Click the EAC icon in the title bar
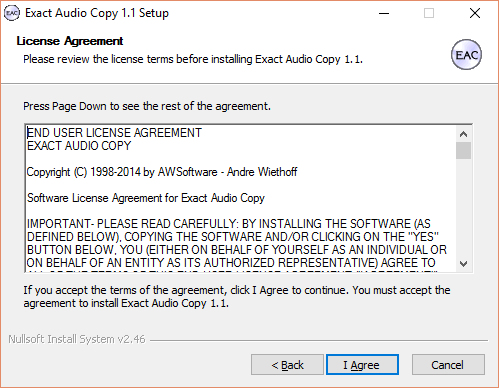Image resolution: width=499 pixels, height=388 pixels. (12, 13)
